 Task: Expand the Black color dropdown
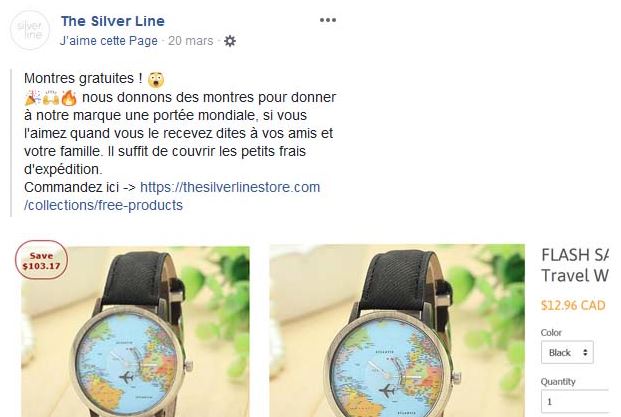[567, 352]
